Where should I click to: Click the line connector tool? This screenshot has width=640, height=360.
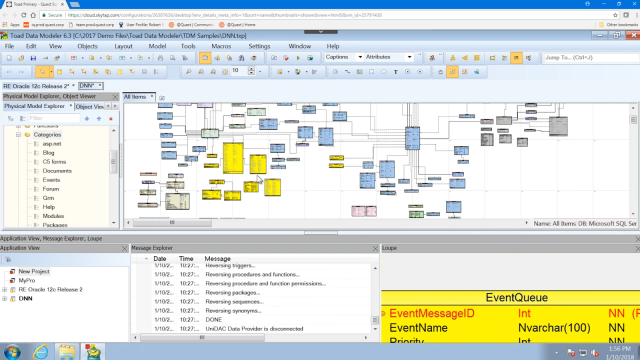pyautogui.click(x=347, y=72)
